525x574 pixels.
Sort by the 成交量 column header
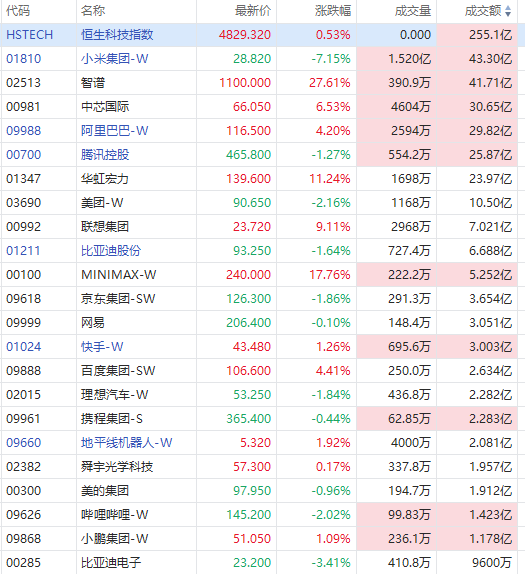pos(413,11)
